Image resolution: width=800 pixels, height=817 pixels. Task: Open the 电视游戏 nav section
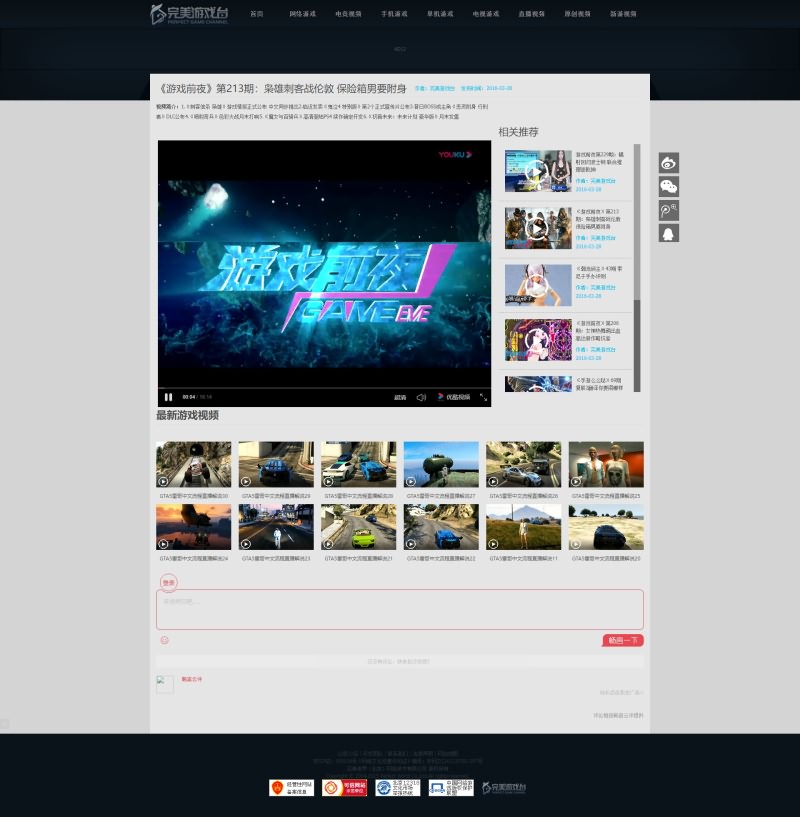(486, 14)
